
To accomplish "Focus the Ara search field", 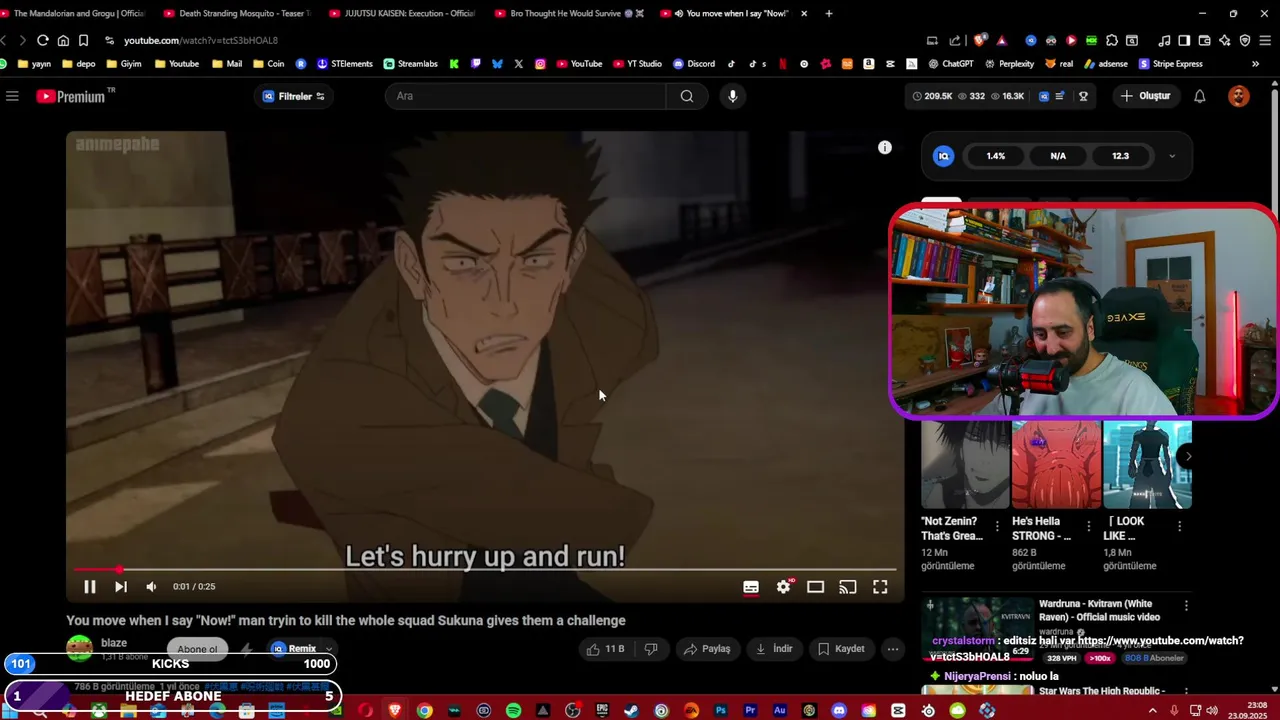I will coord(525,96).
